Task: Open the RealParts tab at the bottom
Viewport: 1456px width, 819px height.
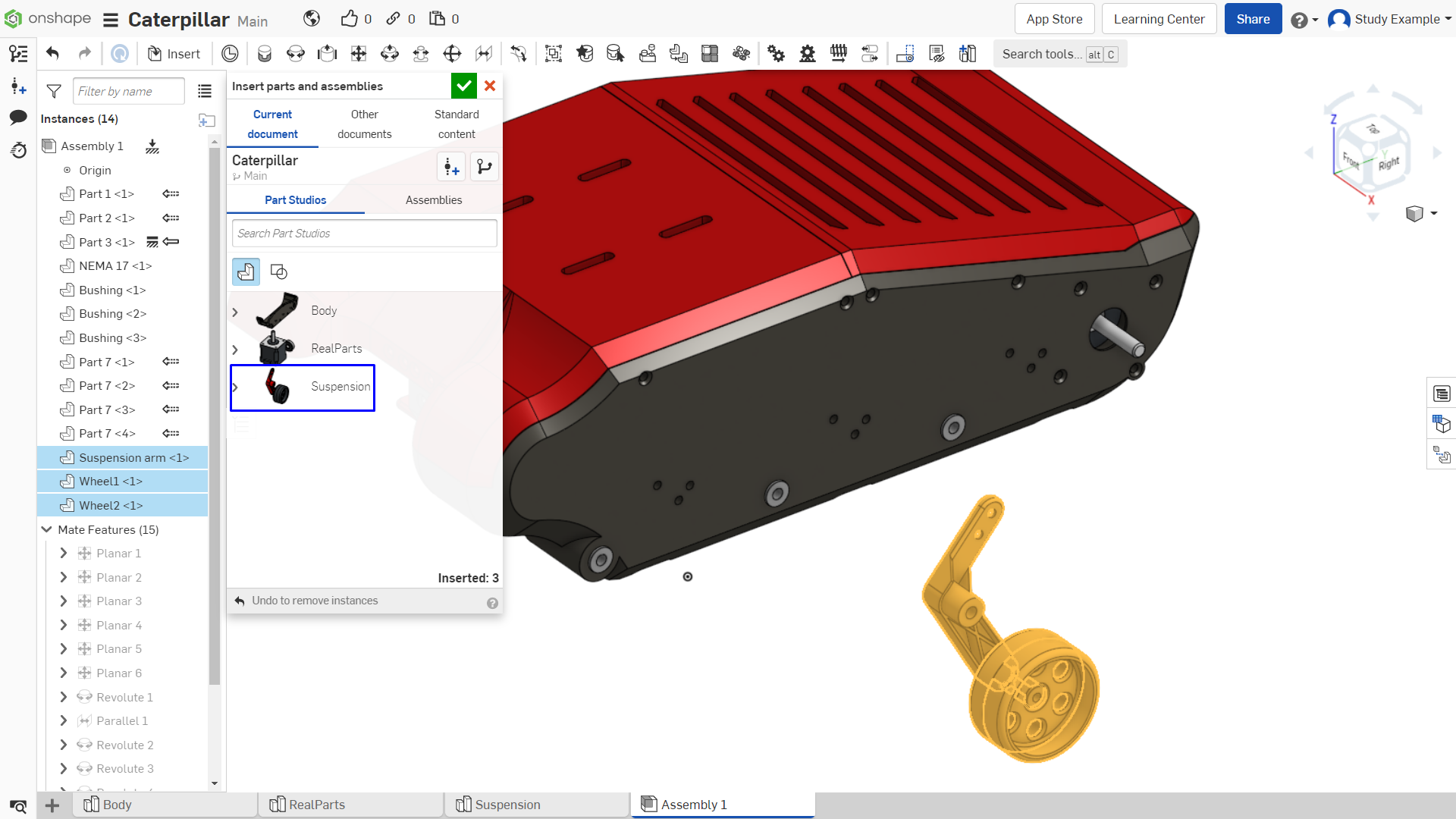Action: [x=352, y=805]
